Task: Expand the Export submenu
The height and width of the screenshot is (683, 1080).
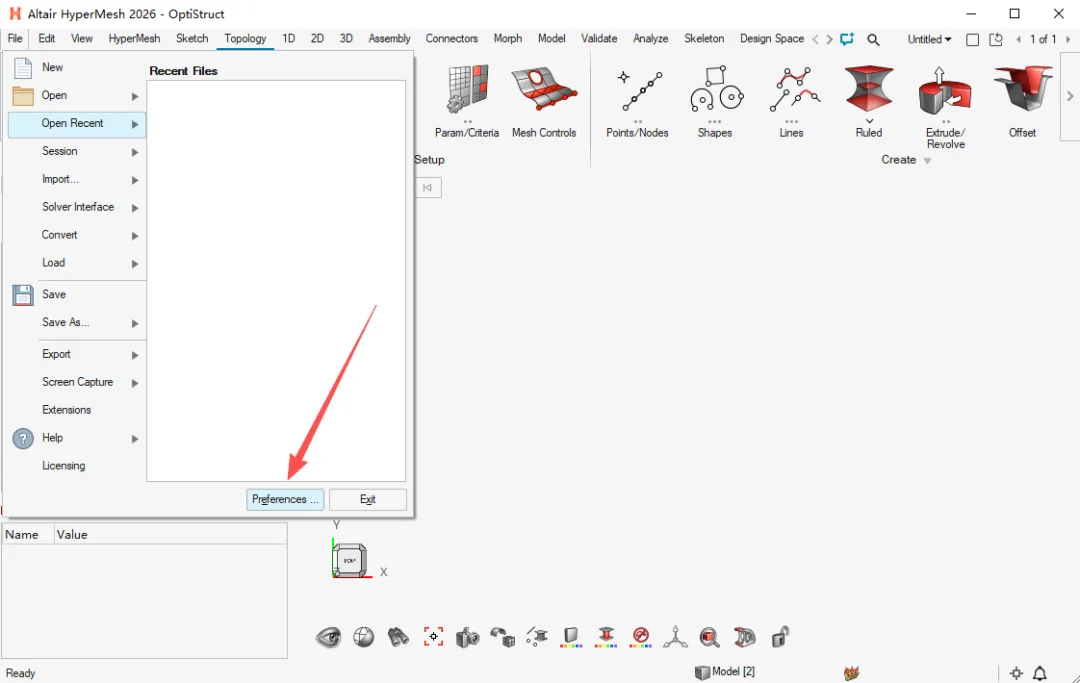Action: click(135, 355)
